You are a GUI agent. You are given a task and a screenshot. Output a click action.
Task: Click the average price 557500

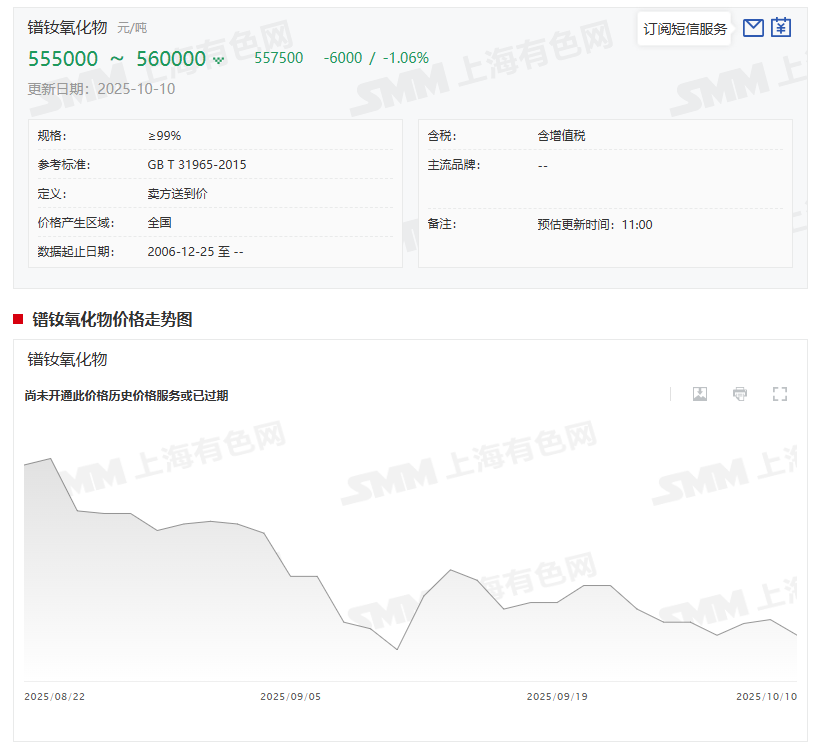click(279, 58)
